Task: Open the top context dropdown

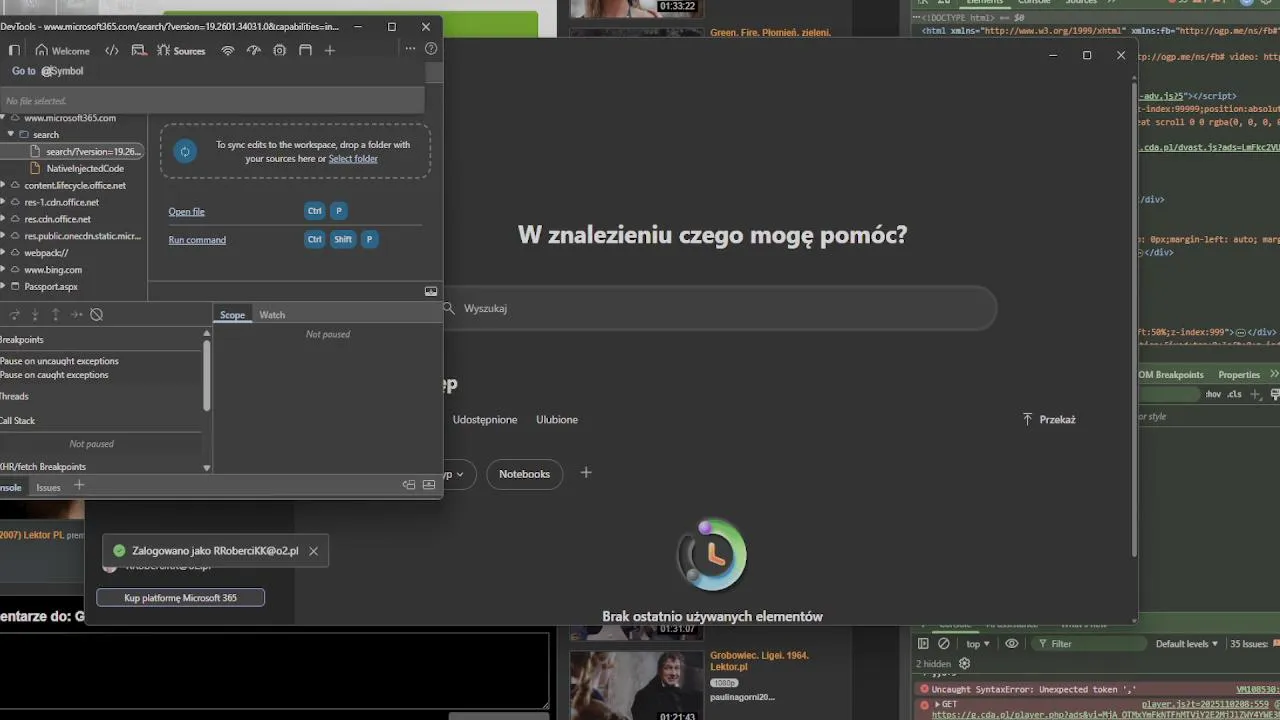Action: pos(977,644)
